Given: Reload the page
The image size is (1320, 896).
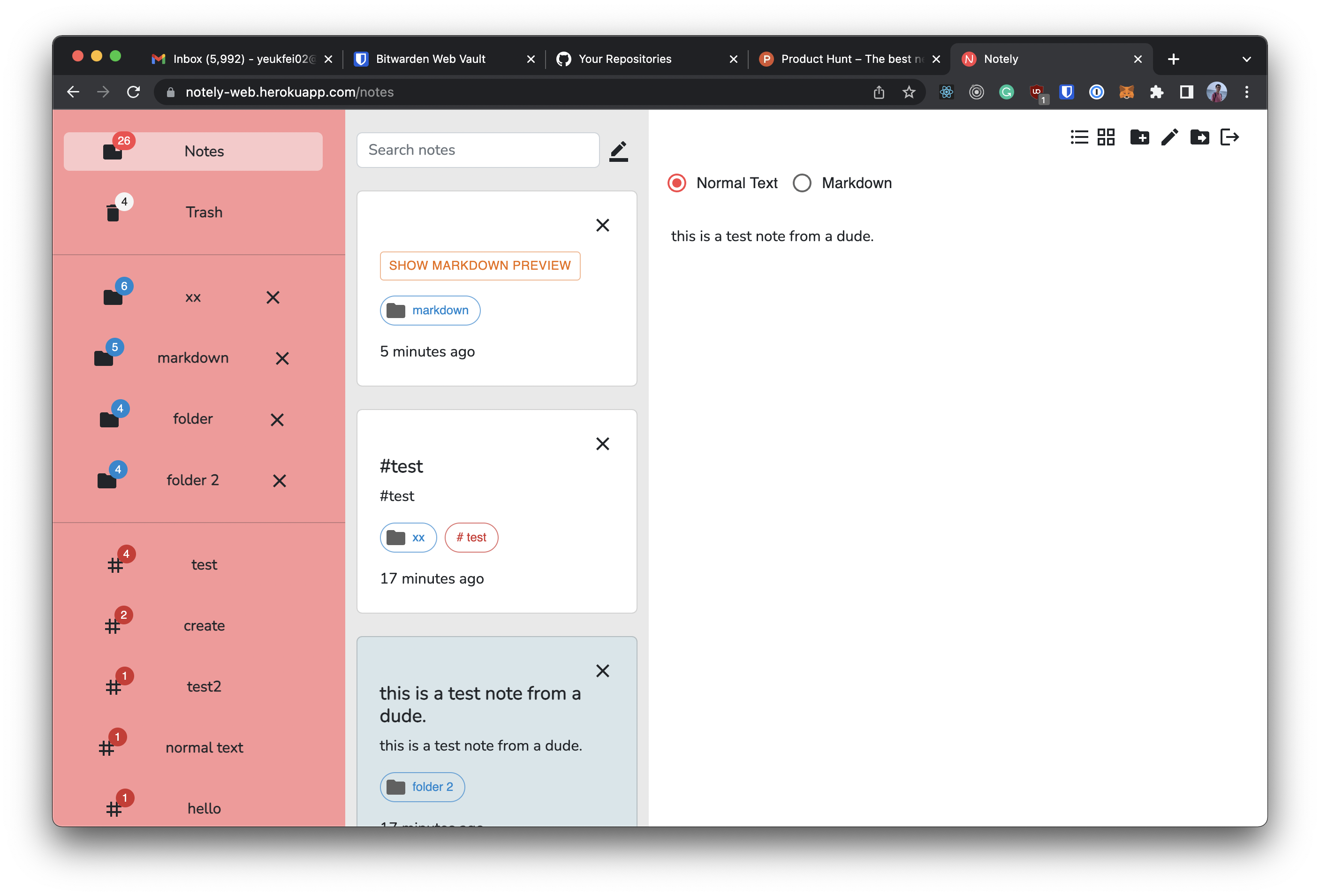Looking at the screenshot, I should pyautogui.click(x=134, y=92).
